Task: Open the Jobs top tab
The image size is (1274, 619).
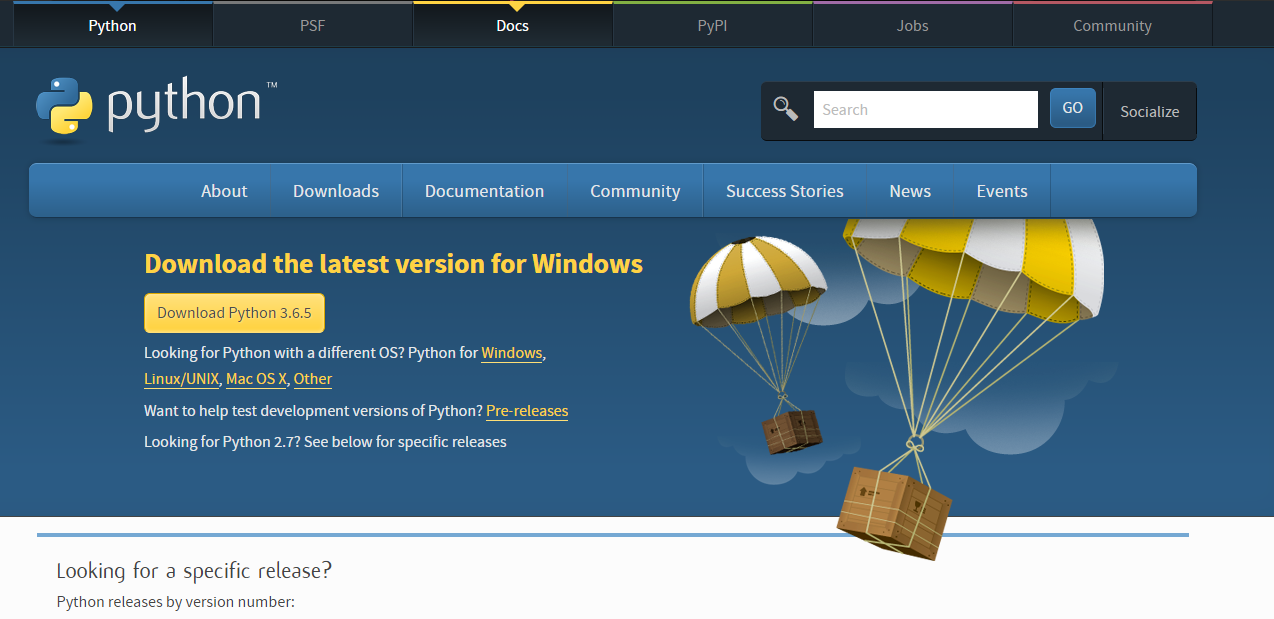Action: coord(912,25)
